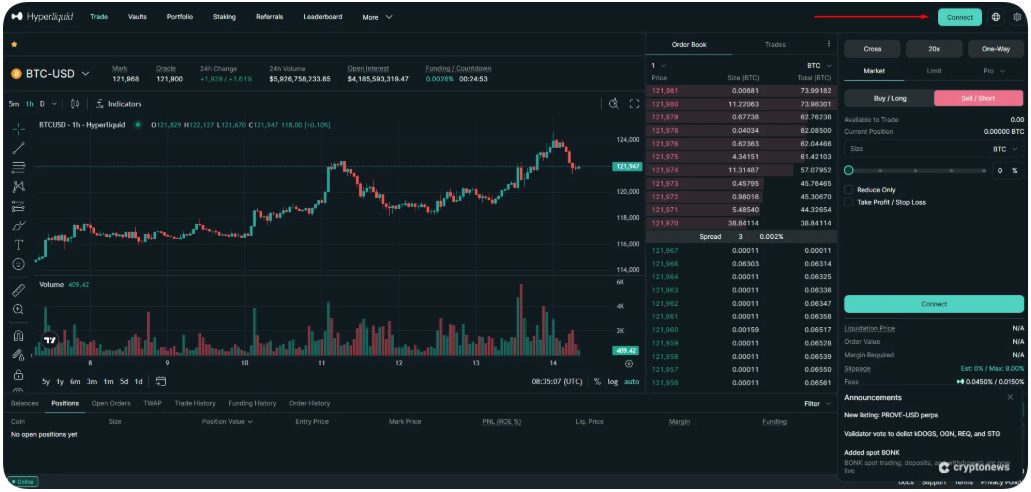1031x492 pixels.
Task: Open the Vaults page
Action: (x=137, y=17)
